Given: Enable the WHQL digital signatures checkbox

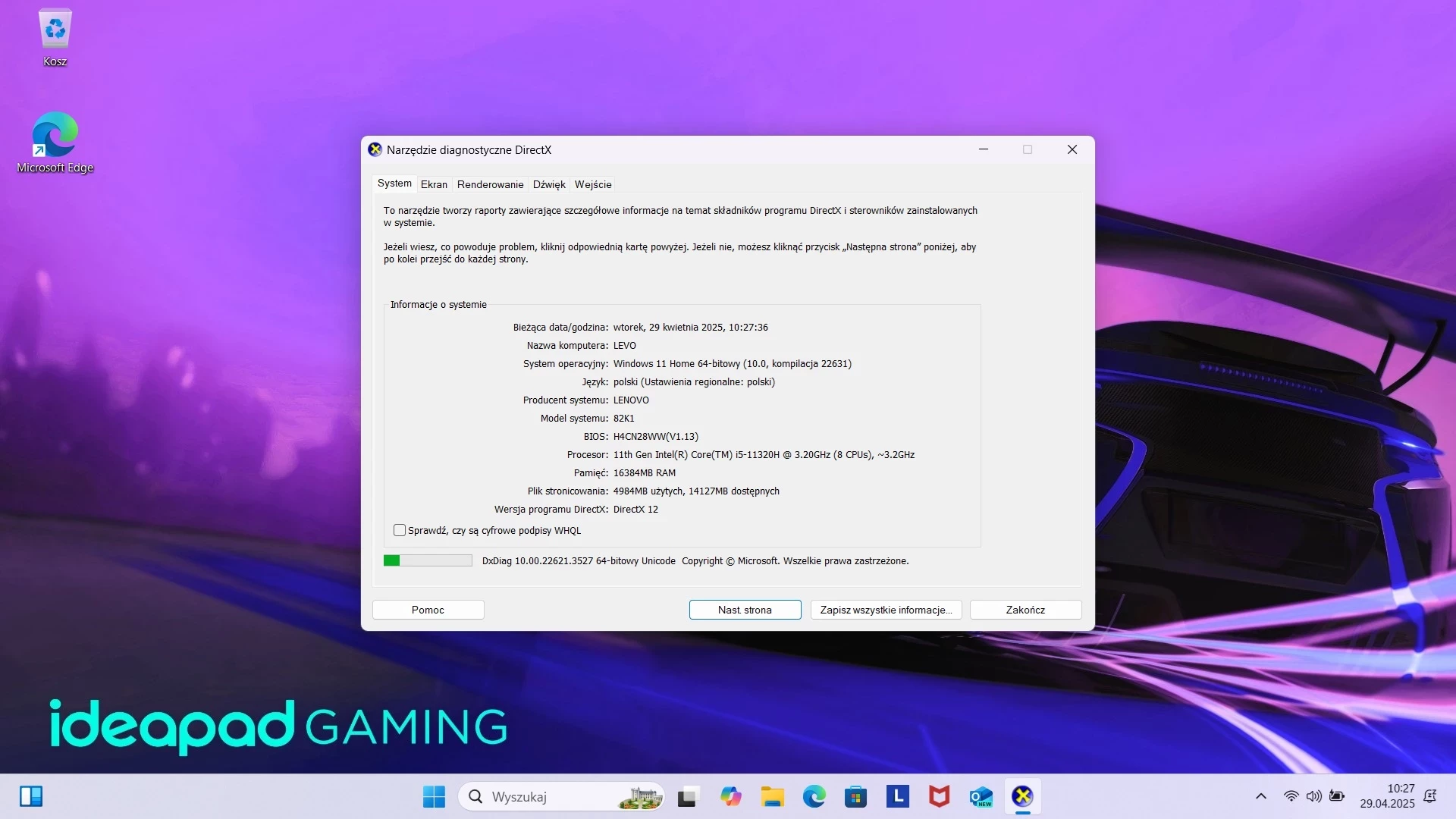Looking at the screenshot, I should [x=400, y=530].
